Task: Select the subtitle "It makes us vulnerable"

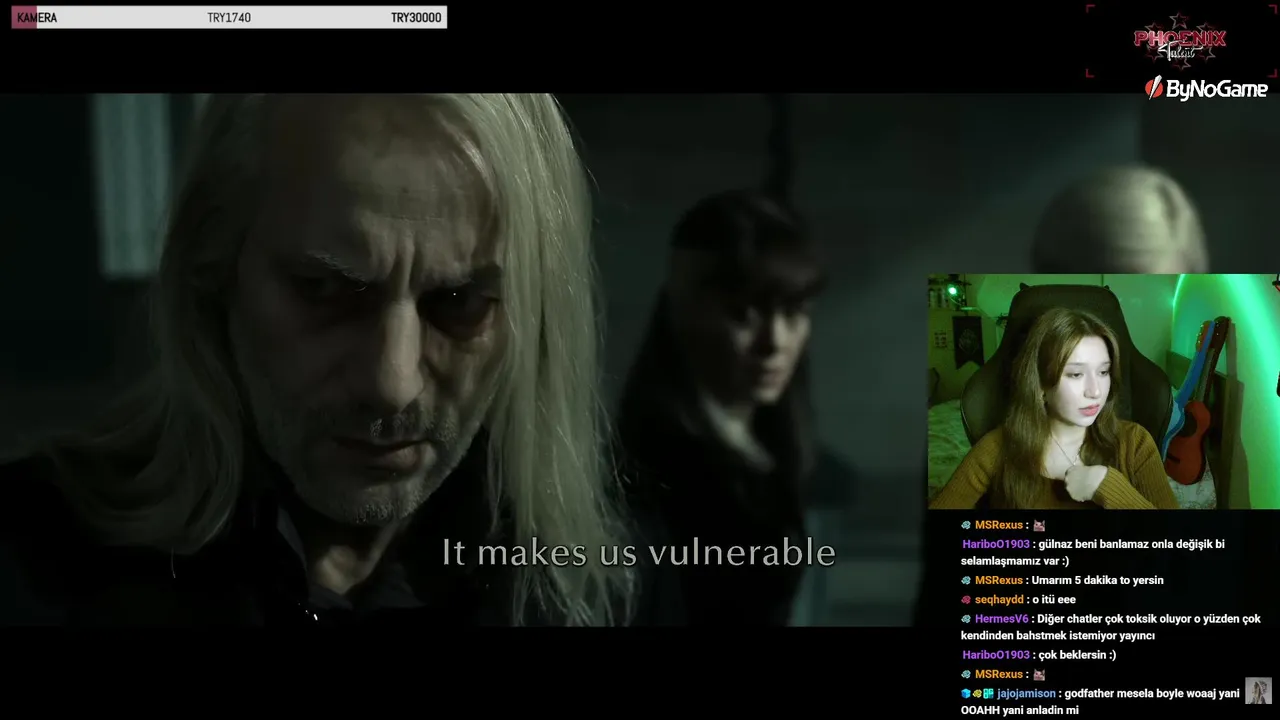Action: [x=639, y=552]
